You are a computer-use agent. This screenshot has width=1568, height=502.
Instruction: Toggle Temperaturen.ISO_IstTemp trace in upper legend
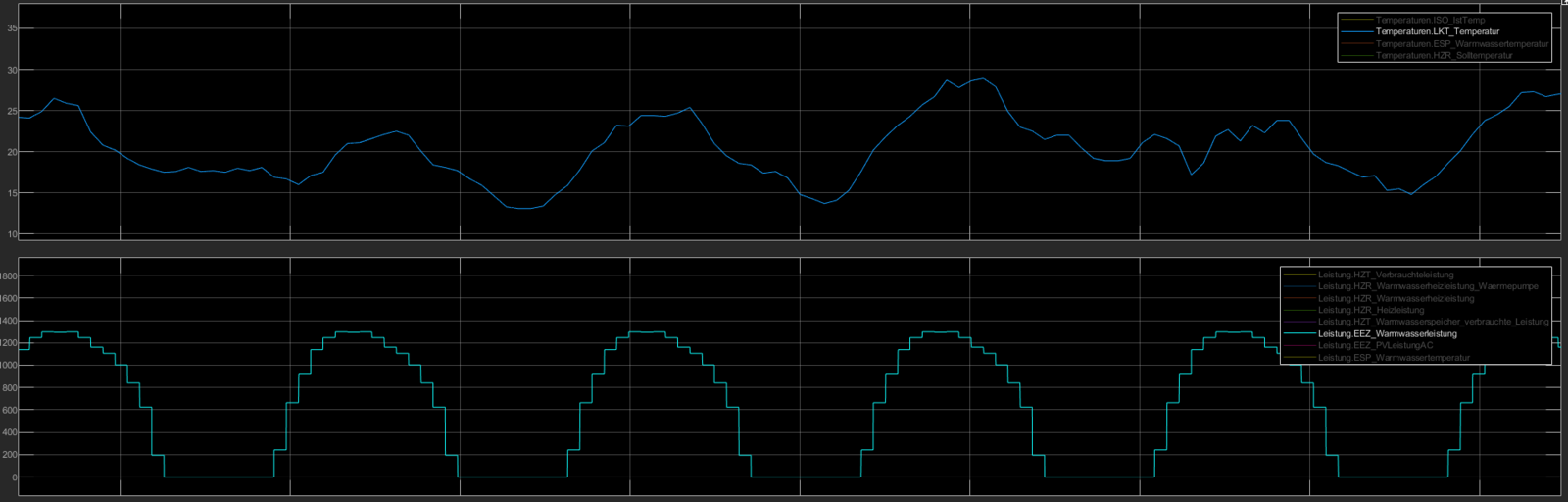tap(1430, 20)
